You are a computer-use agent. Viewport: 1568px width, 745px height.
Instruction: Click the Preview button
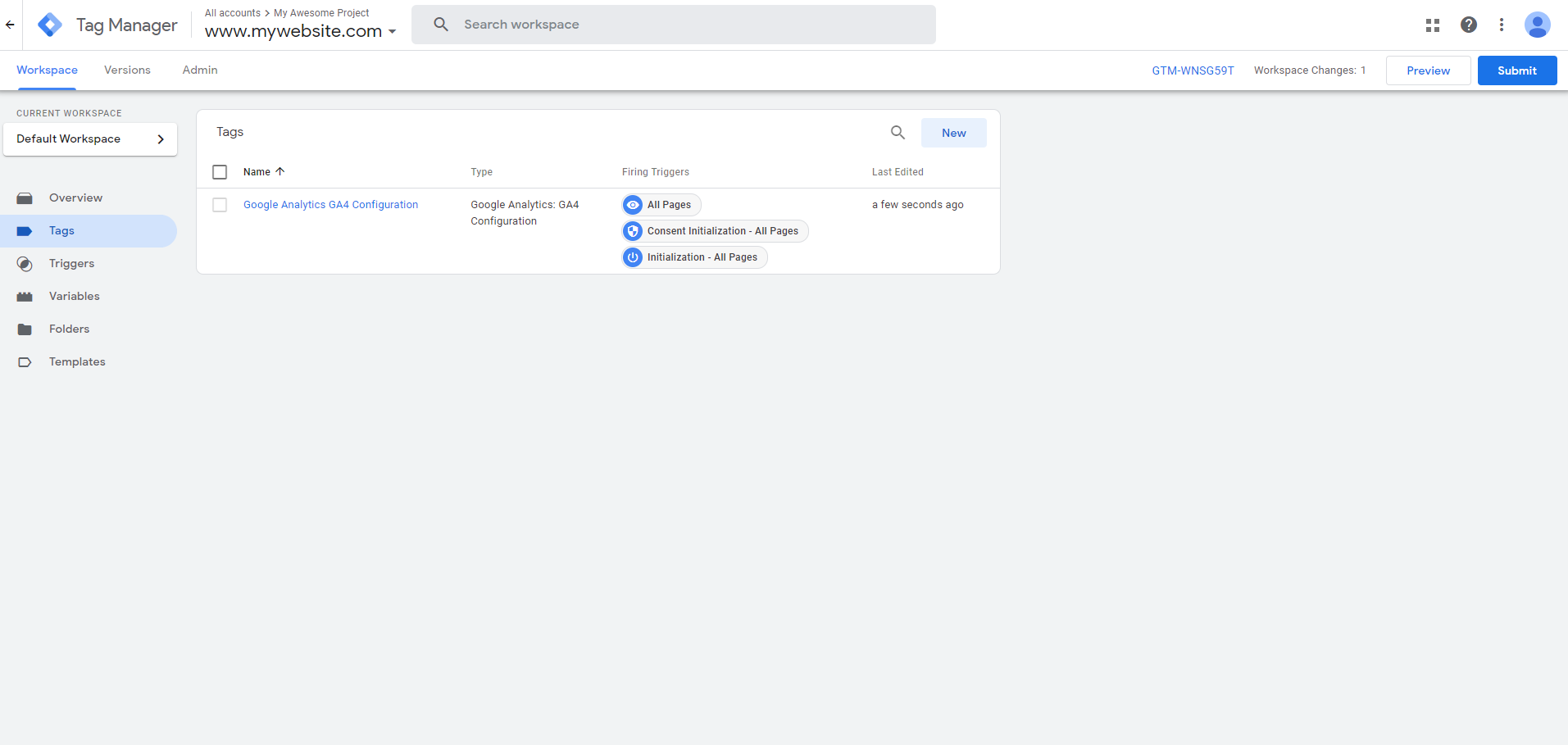[x=1428, y=70]
